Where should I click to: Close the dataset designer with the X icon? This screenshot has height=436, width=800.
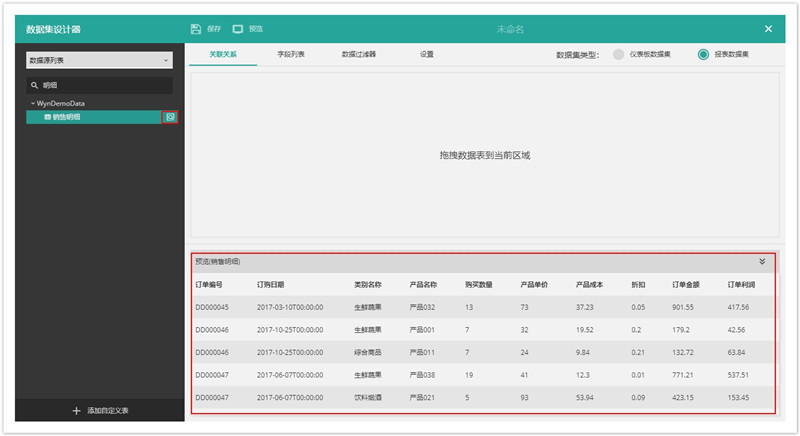point(768,29)
